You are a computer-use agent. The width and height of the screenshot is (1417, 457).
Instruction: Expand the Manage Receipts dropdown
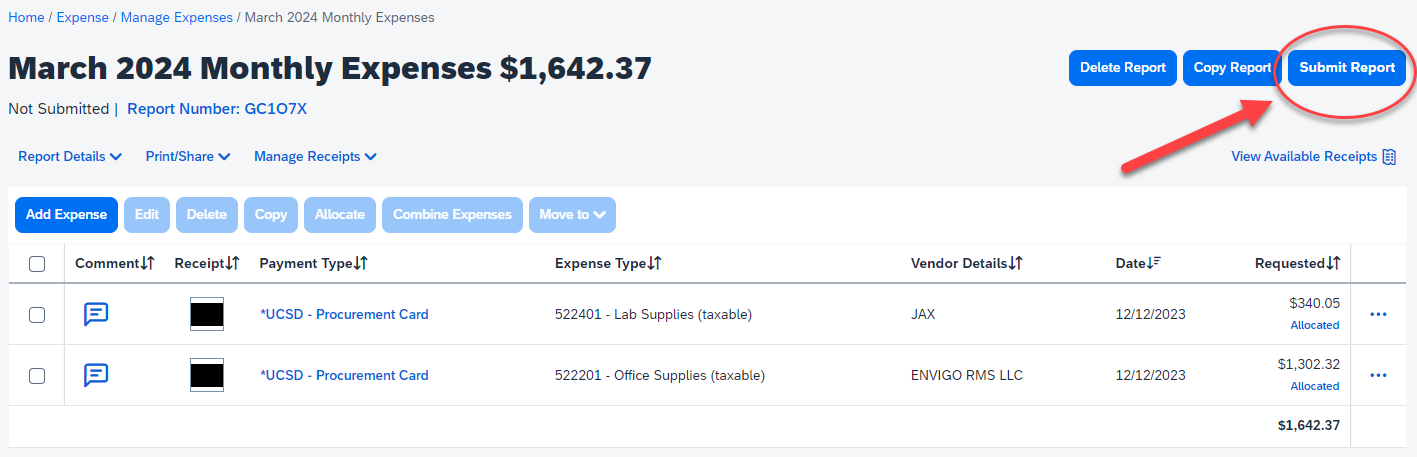click(x=315, y=156)
